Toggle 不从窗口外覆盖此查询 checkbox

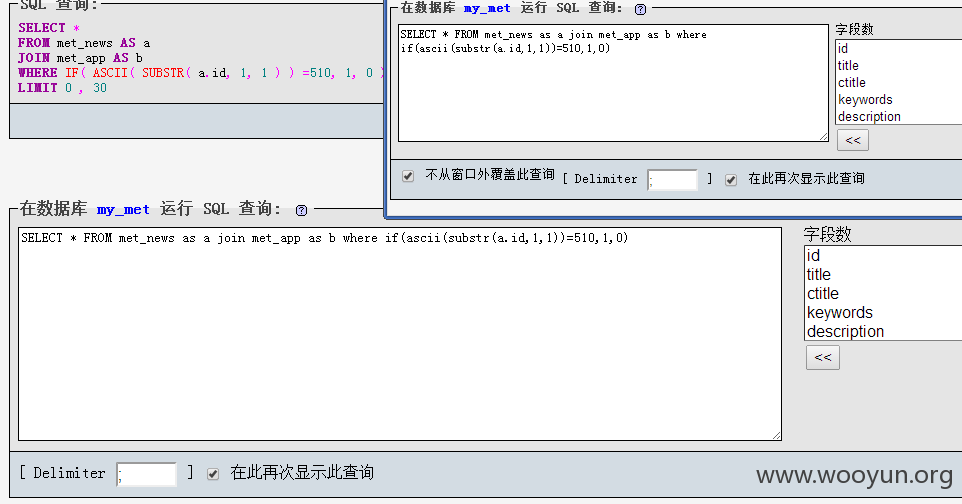click(408, 176)
